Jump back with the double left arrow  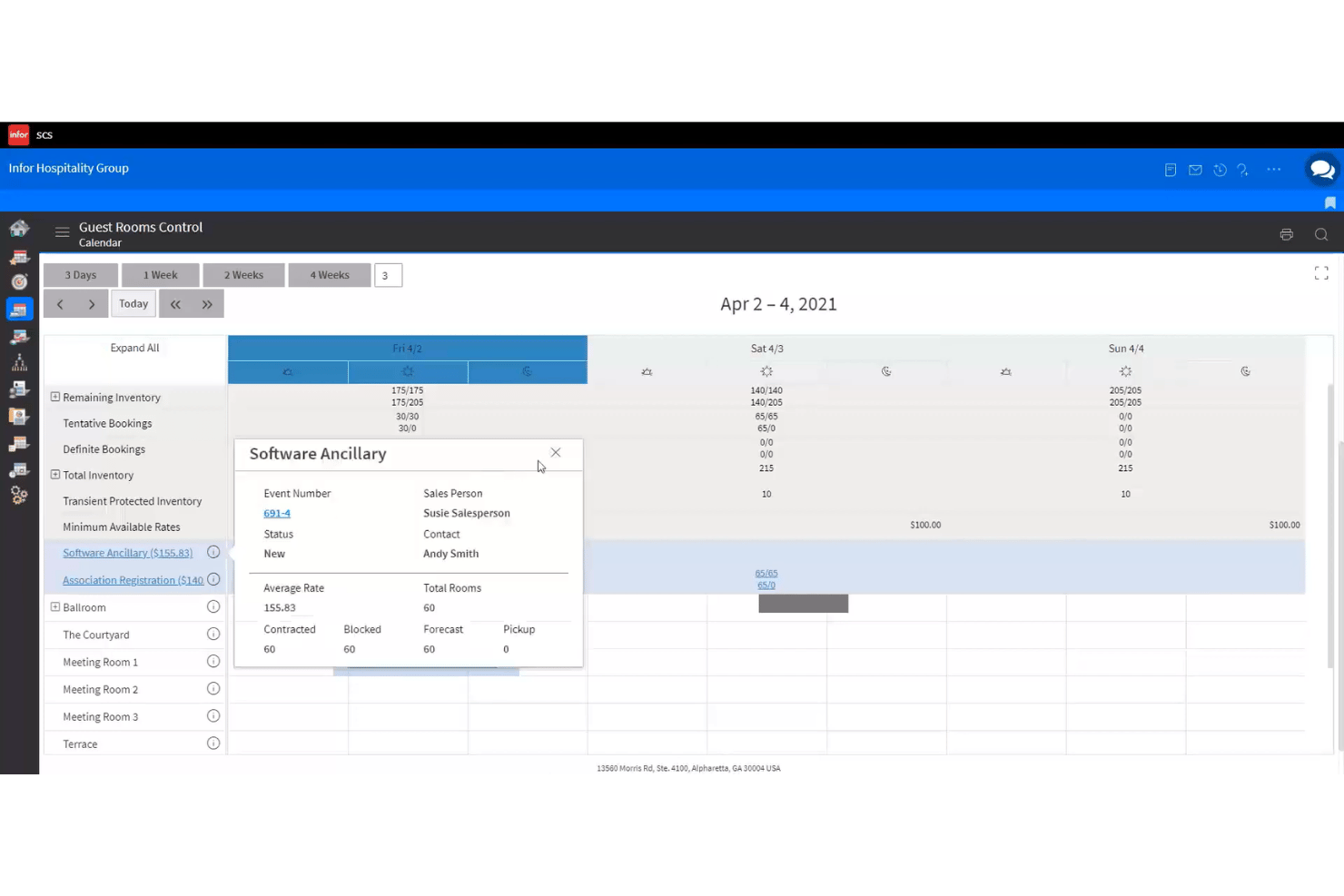(175, 304)
